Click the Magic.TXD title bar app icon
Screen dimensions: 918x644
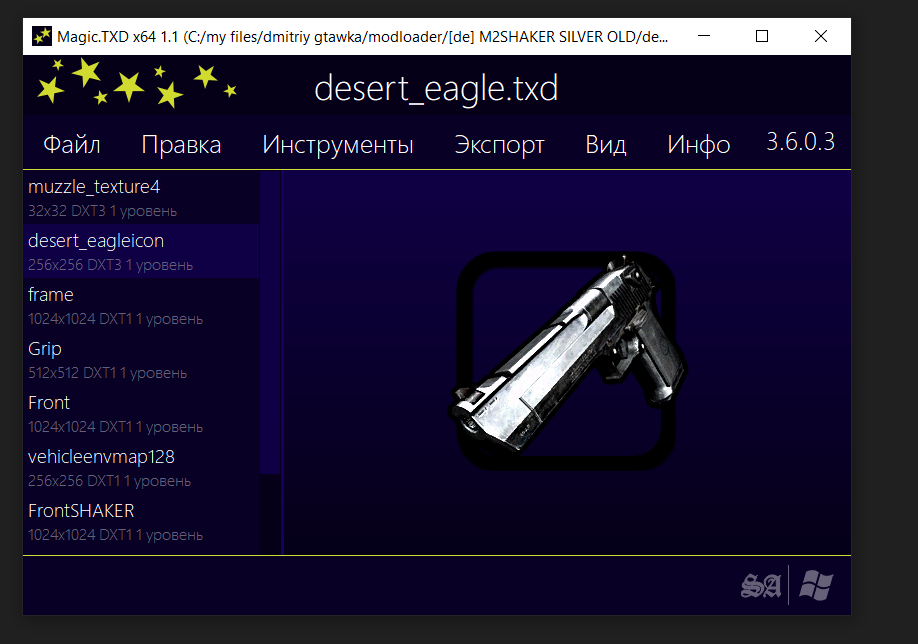tap(42, 36)
